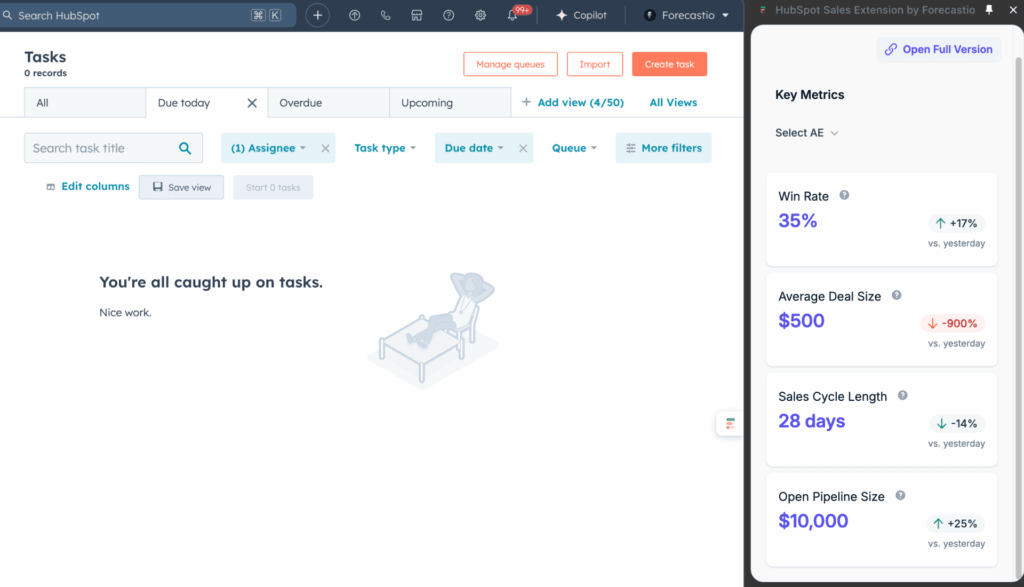Expand the Select AE dropdown
Image resolution: width=1024 pixels, height=587 pixels.
pyautogui.click(x=807, y=133)
